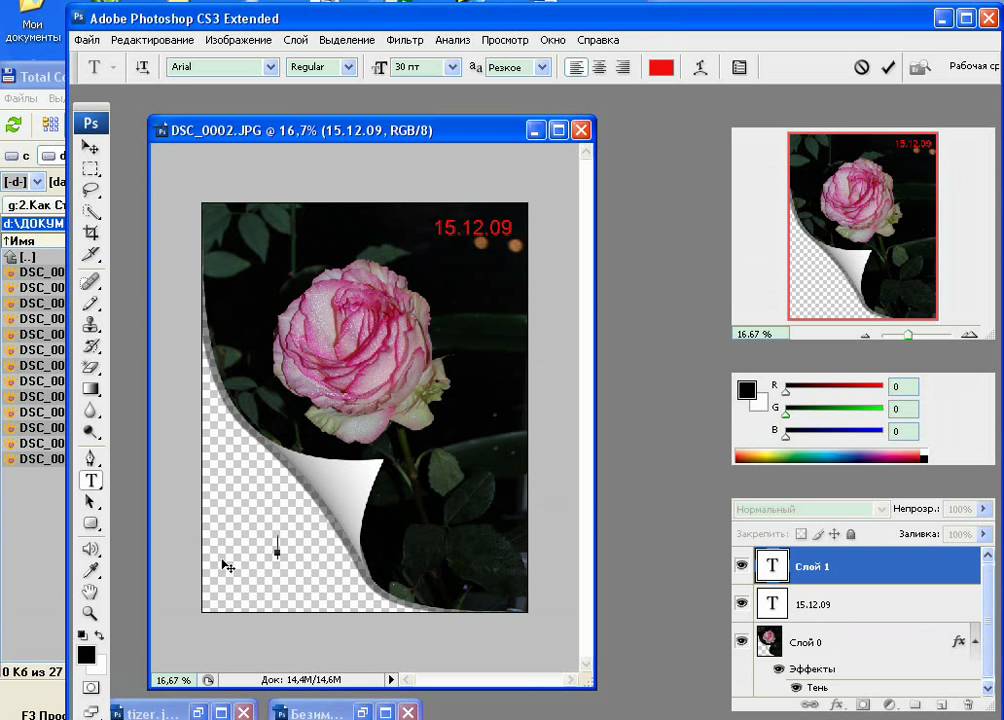Select the Brush tool
The height and width of the screenshot is (720, 1004).
pos(90,304)
